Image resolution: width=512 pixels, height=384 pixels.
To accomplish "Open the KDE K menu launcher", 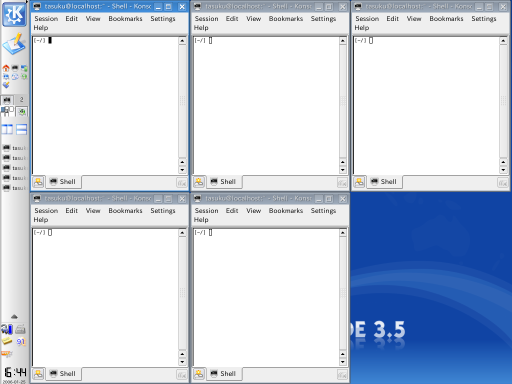I will 14,14.
